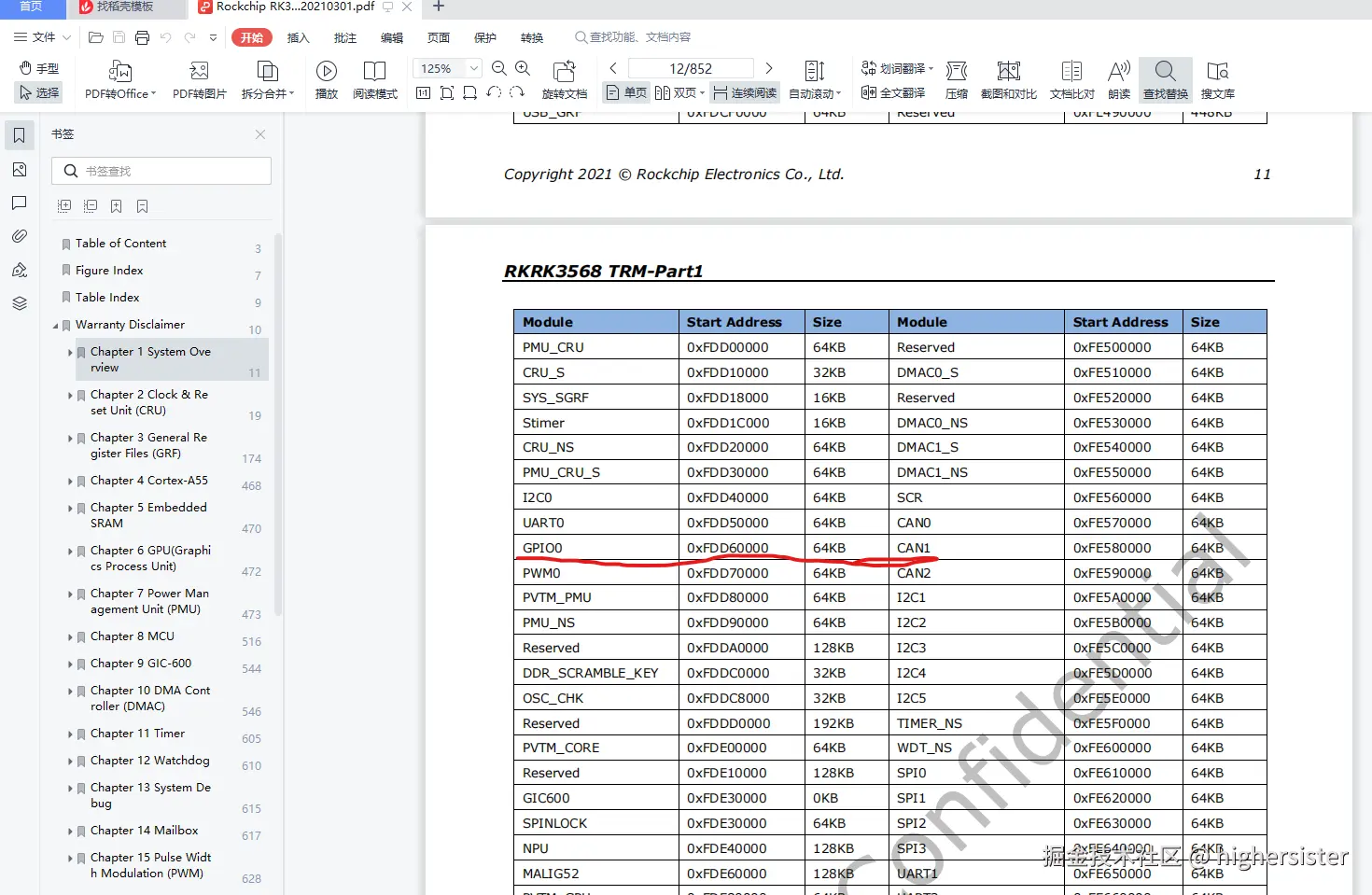Show the thumbnails panel in the sidebar
Screen dimensions: 1372x895
[x=20, y=169]
